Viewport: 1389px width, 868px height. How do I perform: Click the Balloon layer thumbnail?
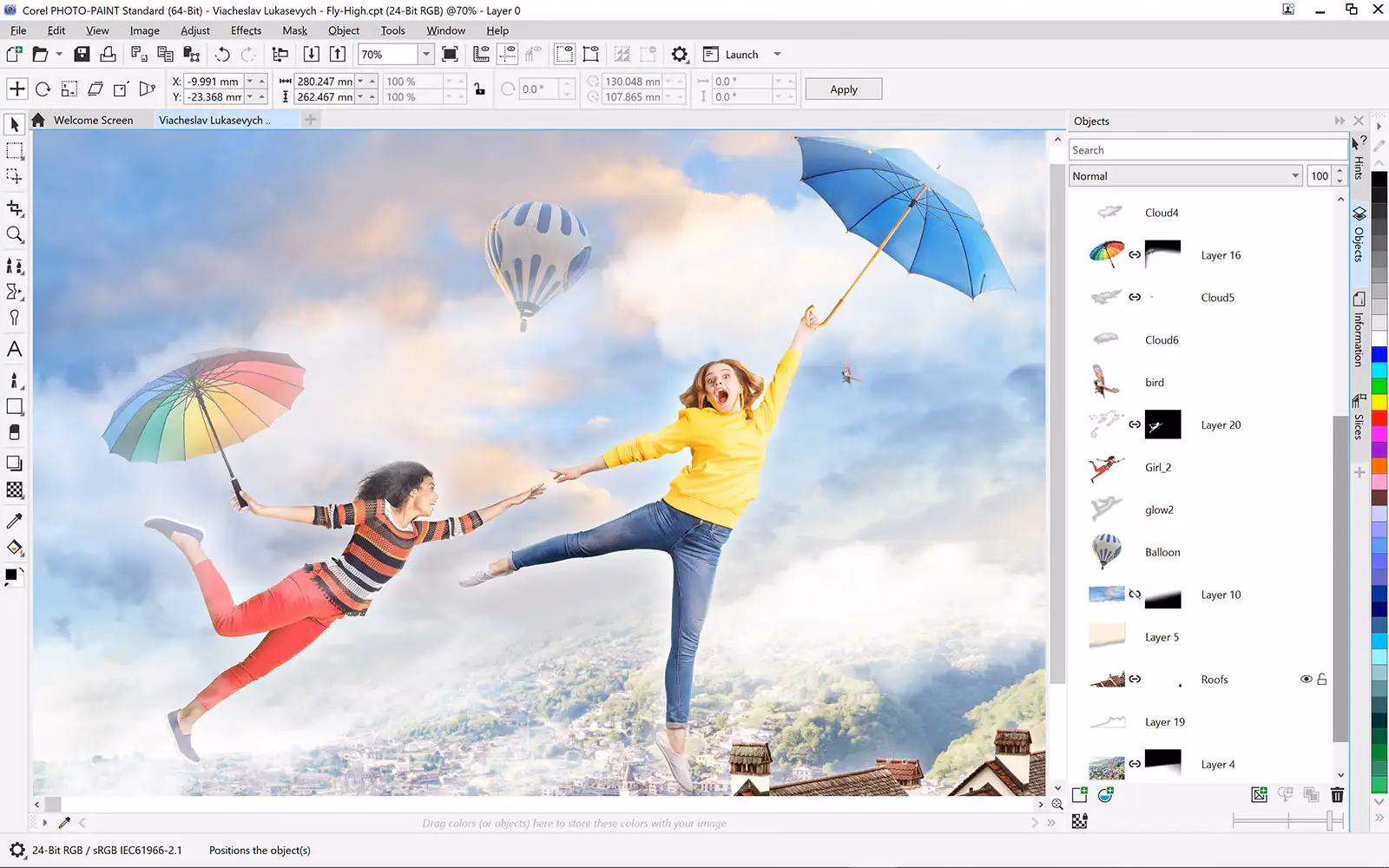coord(1106,551)
